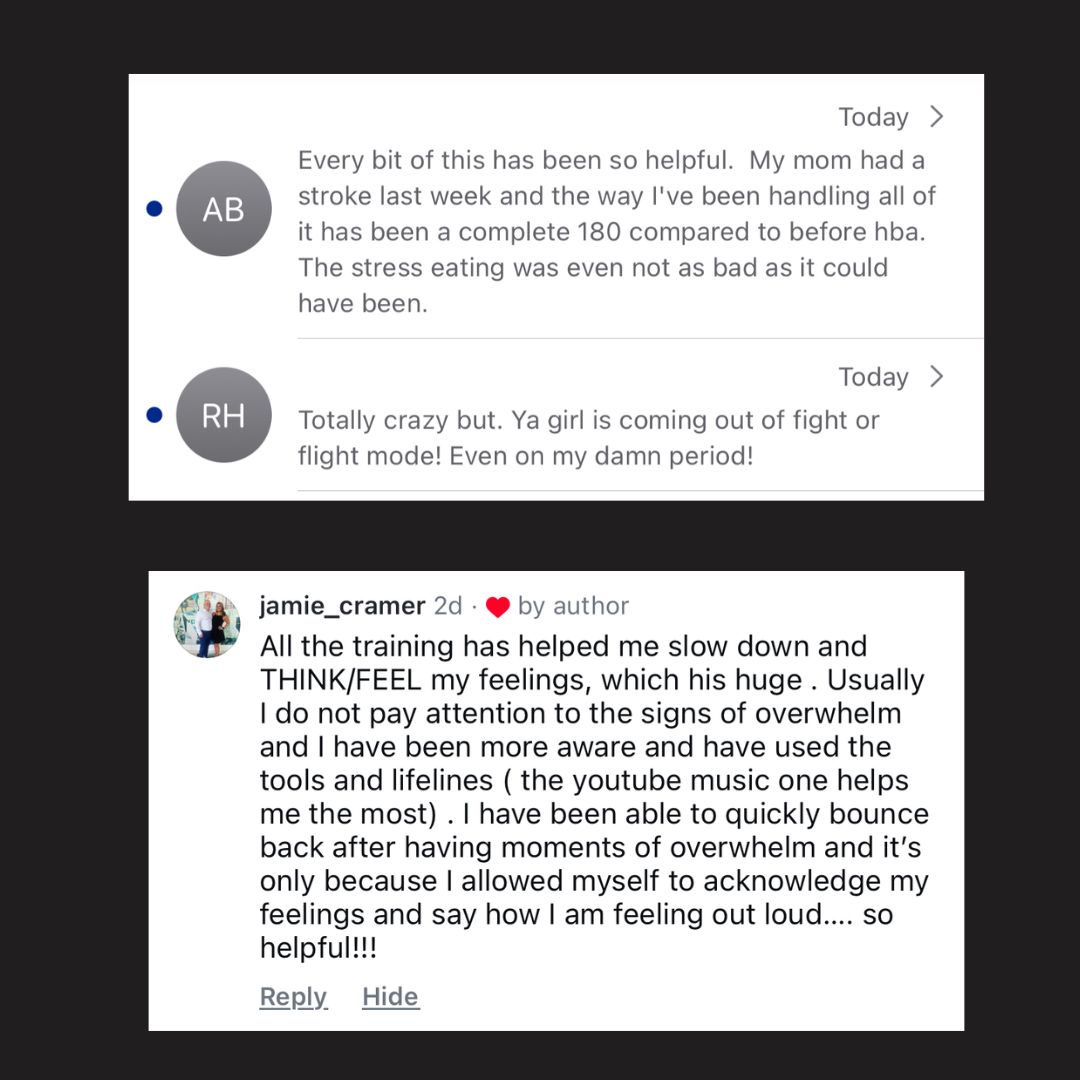Reply to jamie_cramer's comment

pos(293,997)
